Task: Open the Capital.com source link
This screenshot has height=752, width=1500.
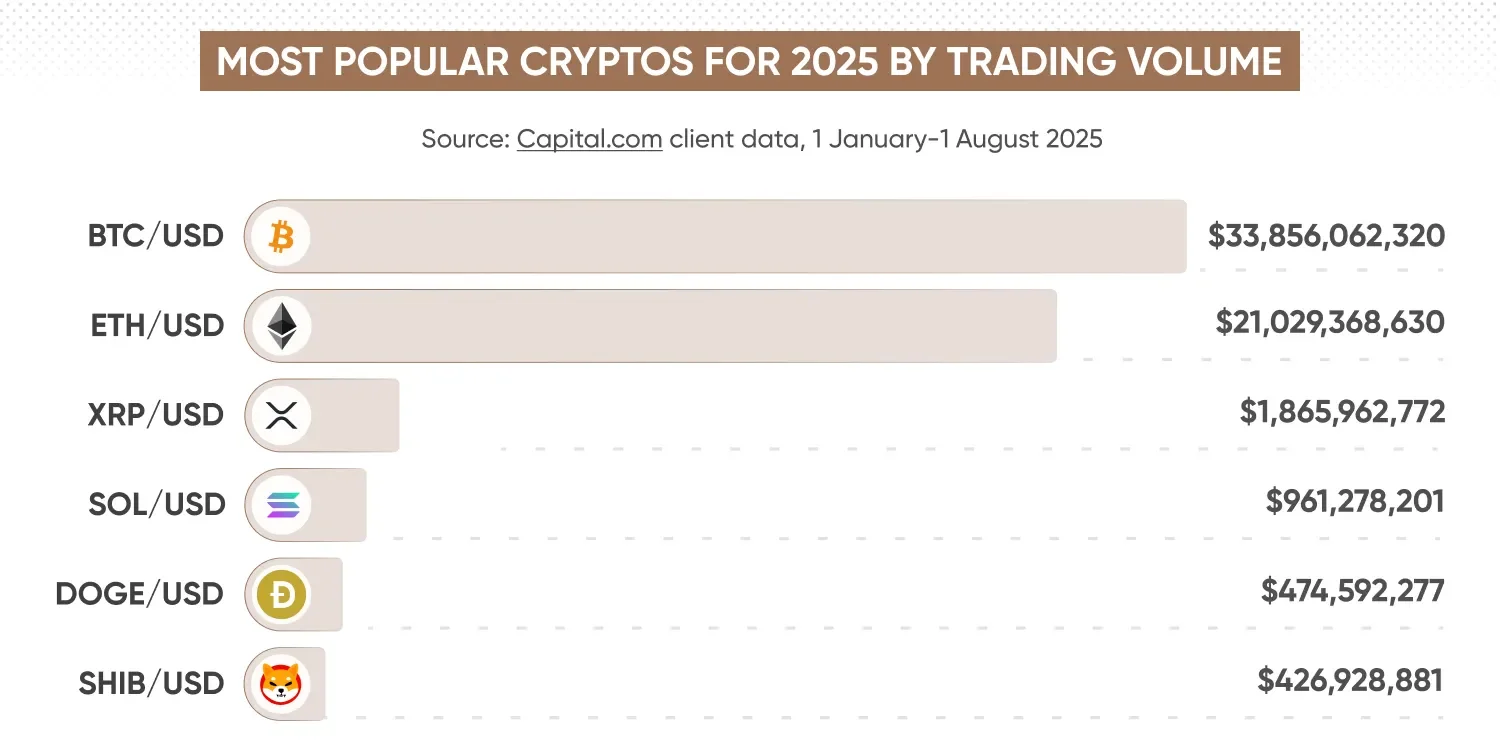Action: pyautogui.click(x=589, y=138)
